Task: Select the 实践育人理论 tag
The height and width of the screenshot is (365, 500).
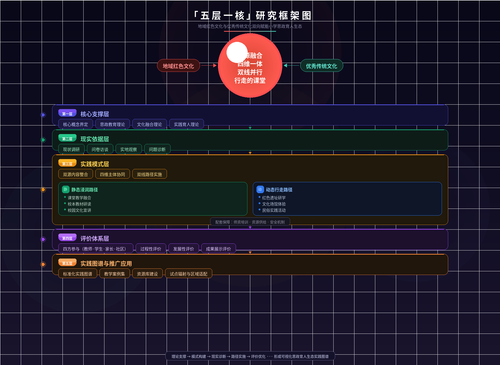Action: (x=186, y=124)
